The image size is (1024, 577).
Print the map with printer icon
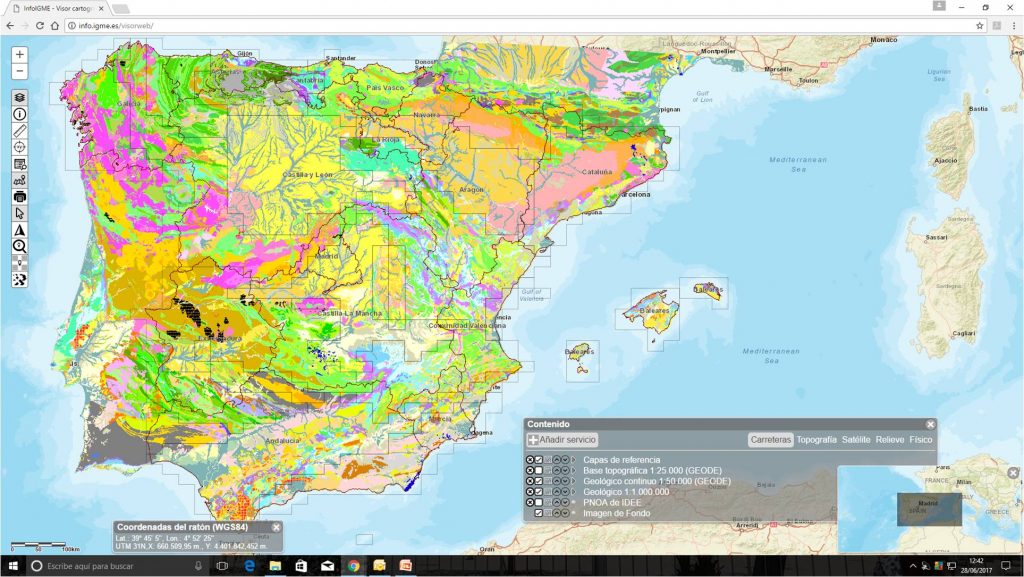click(20, 196)
